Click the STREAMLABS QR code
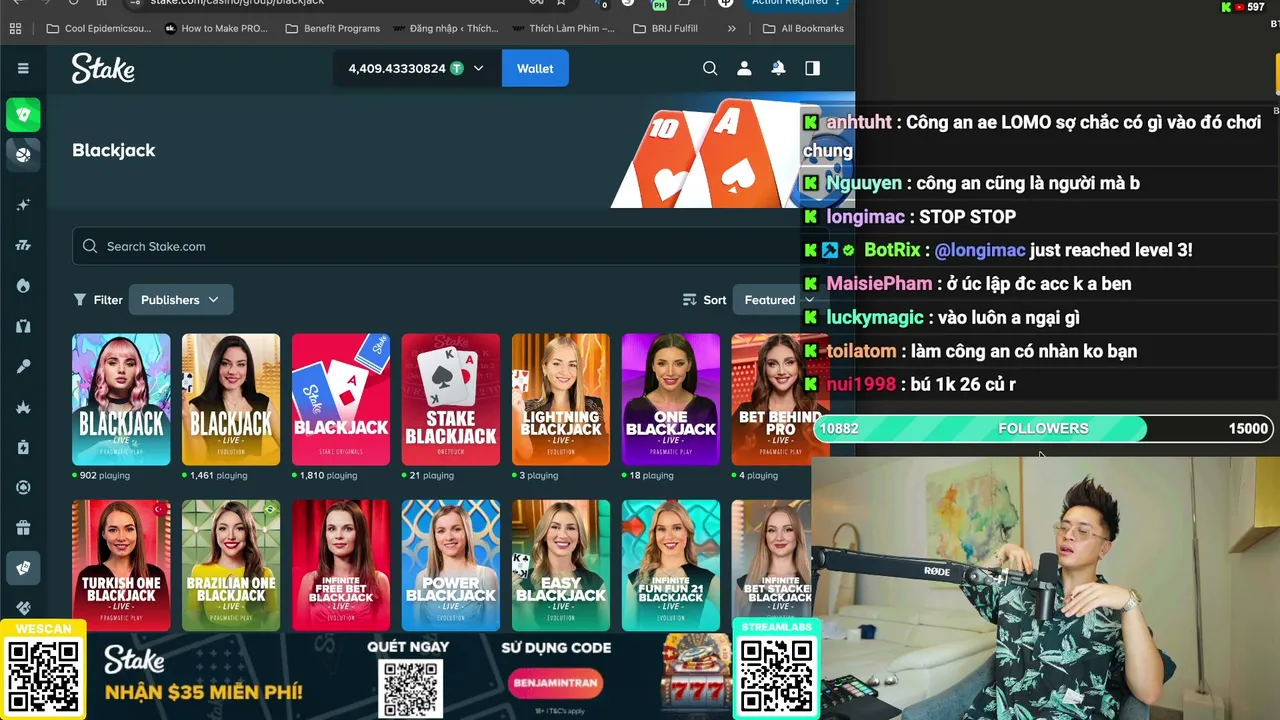The image size is (1280, 720). click(776, 677)
